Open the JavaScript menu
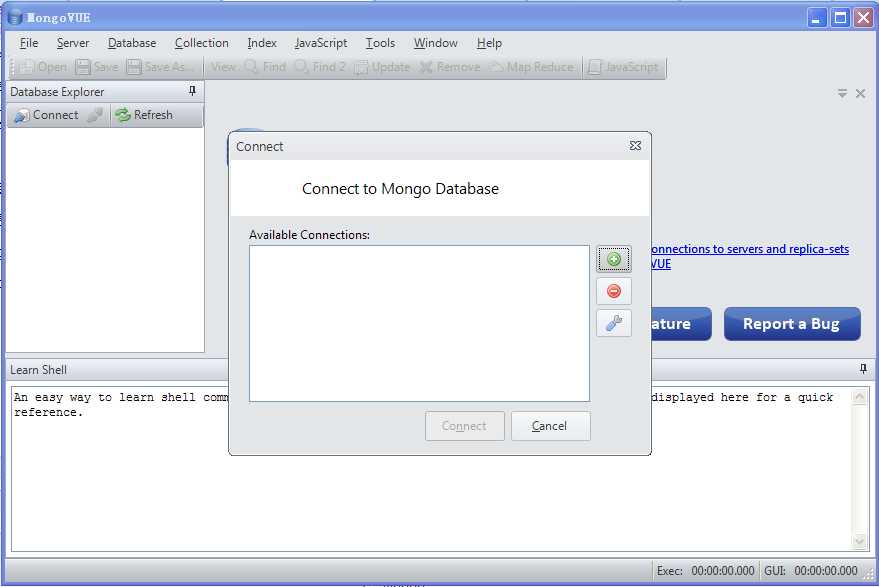This screenshot has height=587, width=879. 321,43
